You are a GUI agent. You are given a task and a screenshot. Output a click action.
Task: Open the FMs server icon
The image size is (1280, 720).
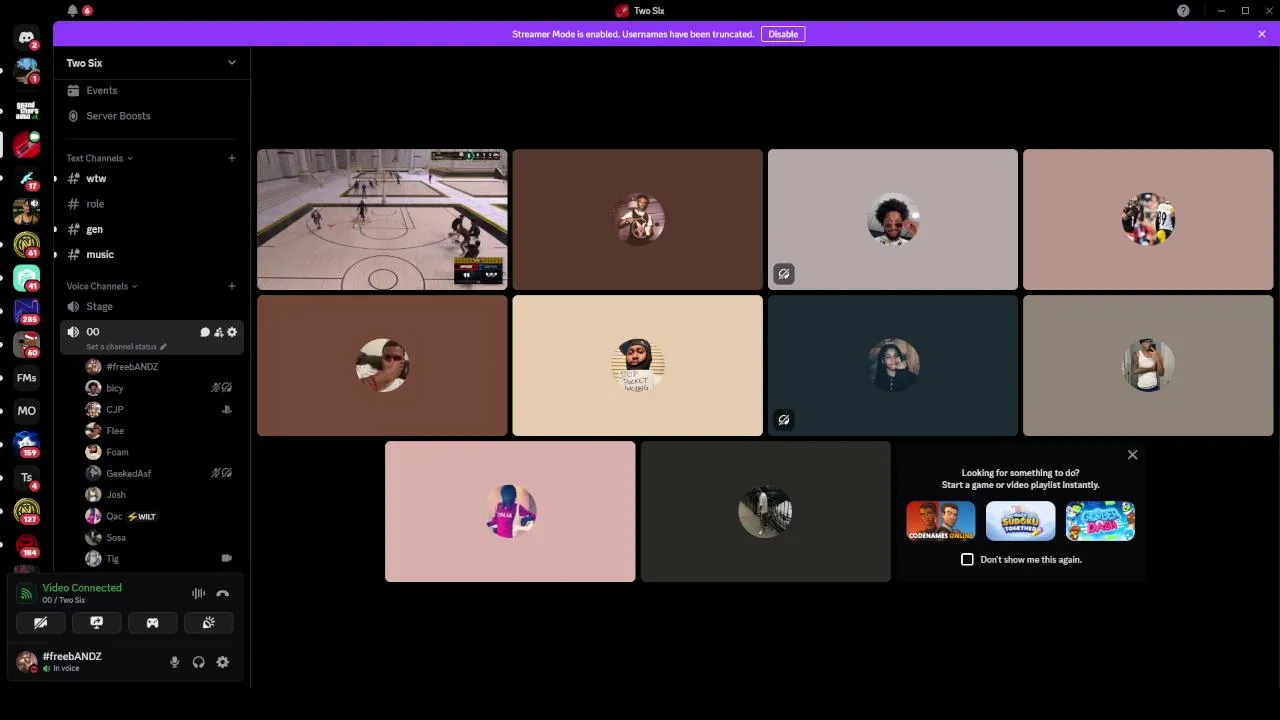pyautogui.click(x=27, y=378)
